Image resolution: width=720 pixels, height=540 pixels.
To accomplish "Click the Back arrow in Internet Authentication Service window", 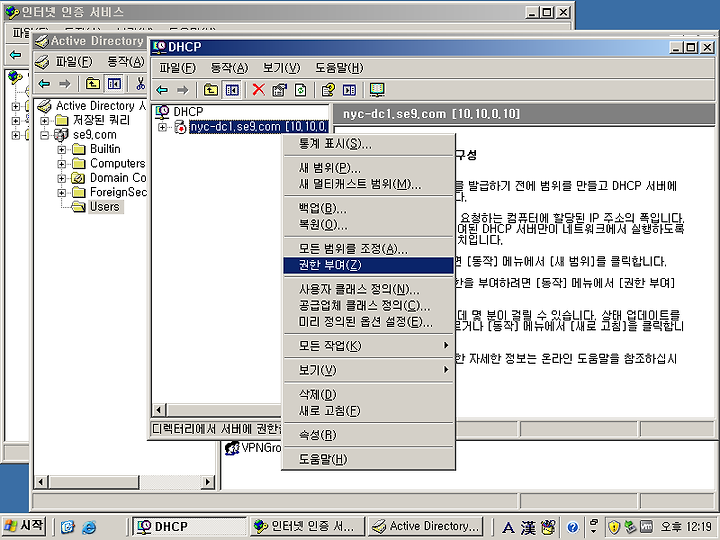I will click(15, 55).
